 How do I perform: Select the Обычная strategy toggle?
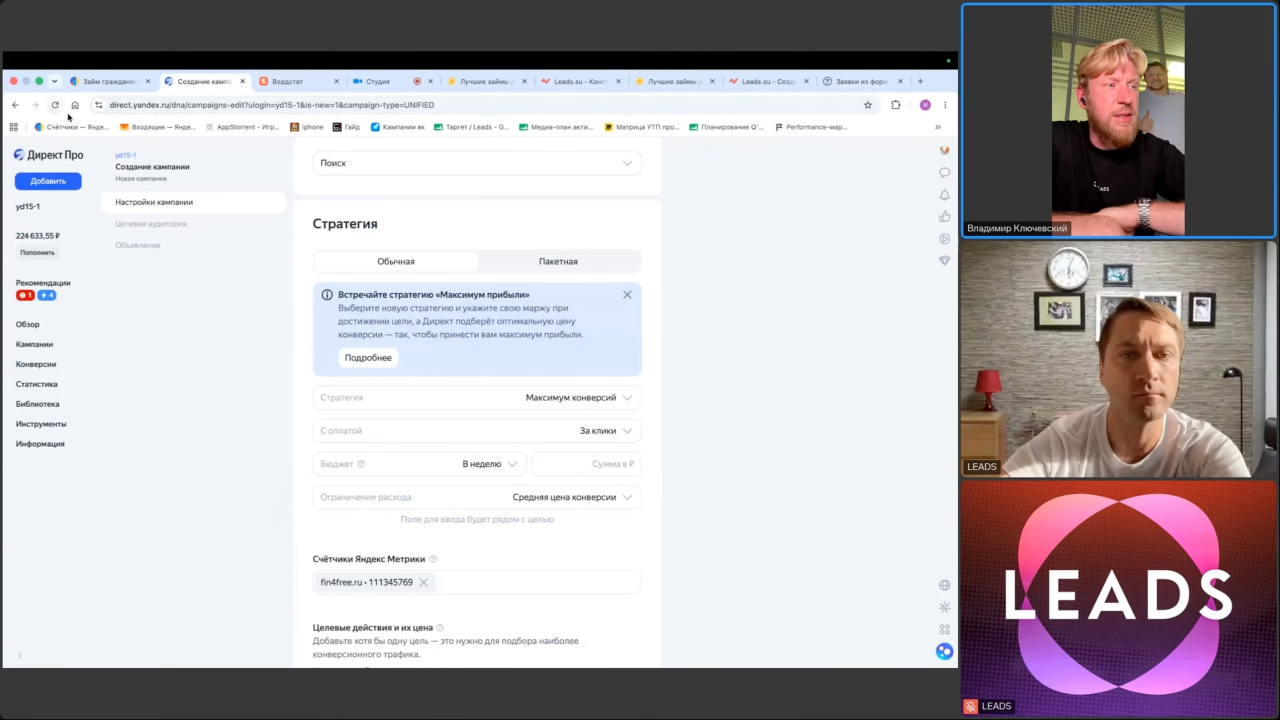[396, 261]
